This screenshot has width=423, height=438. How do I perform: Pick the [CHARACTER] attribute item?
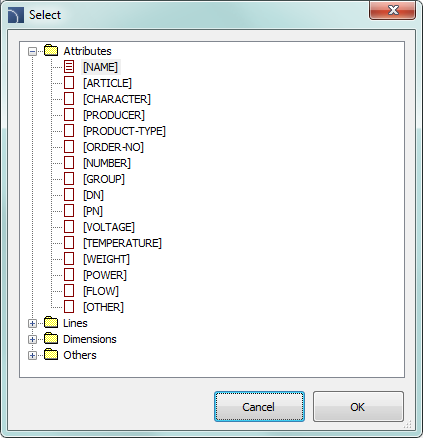pos(117,99)
